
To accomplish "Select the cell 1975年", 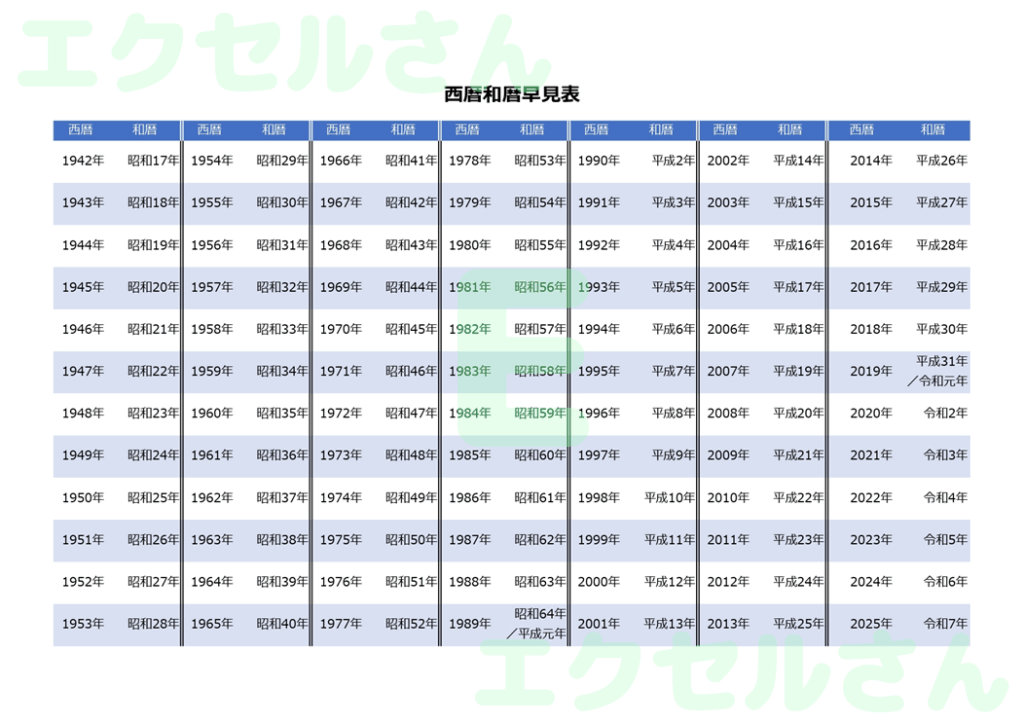I will pos(340,540).
